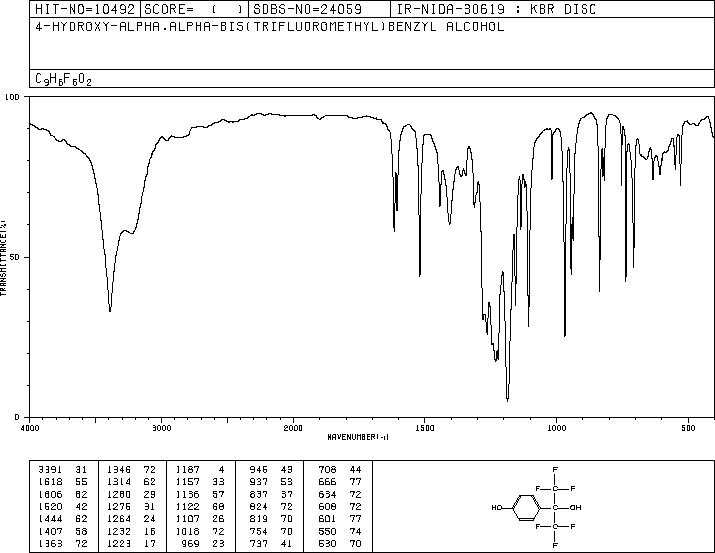Click the IR-NIDA-30619 : KBR DISC label
This screenshot has width=715, height=553.
pos(496,9)
